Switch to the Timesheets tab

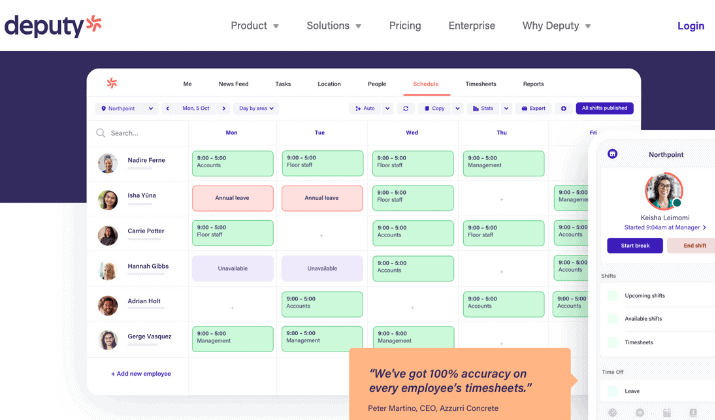pos(481,84)
